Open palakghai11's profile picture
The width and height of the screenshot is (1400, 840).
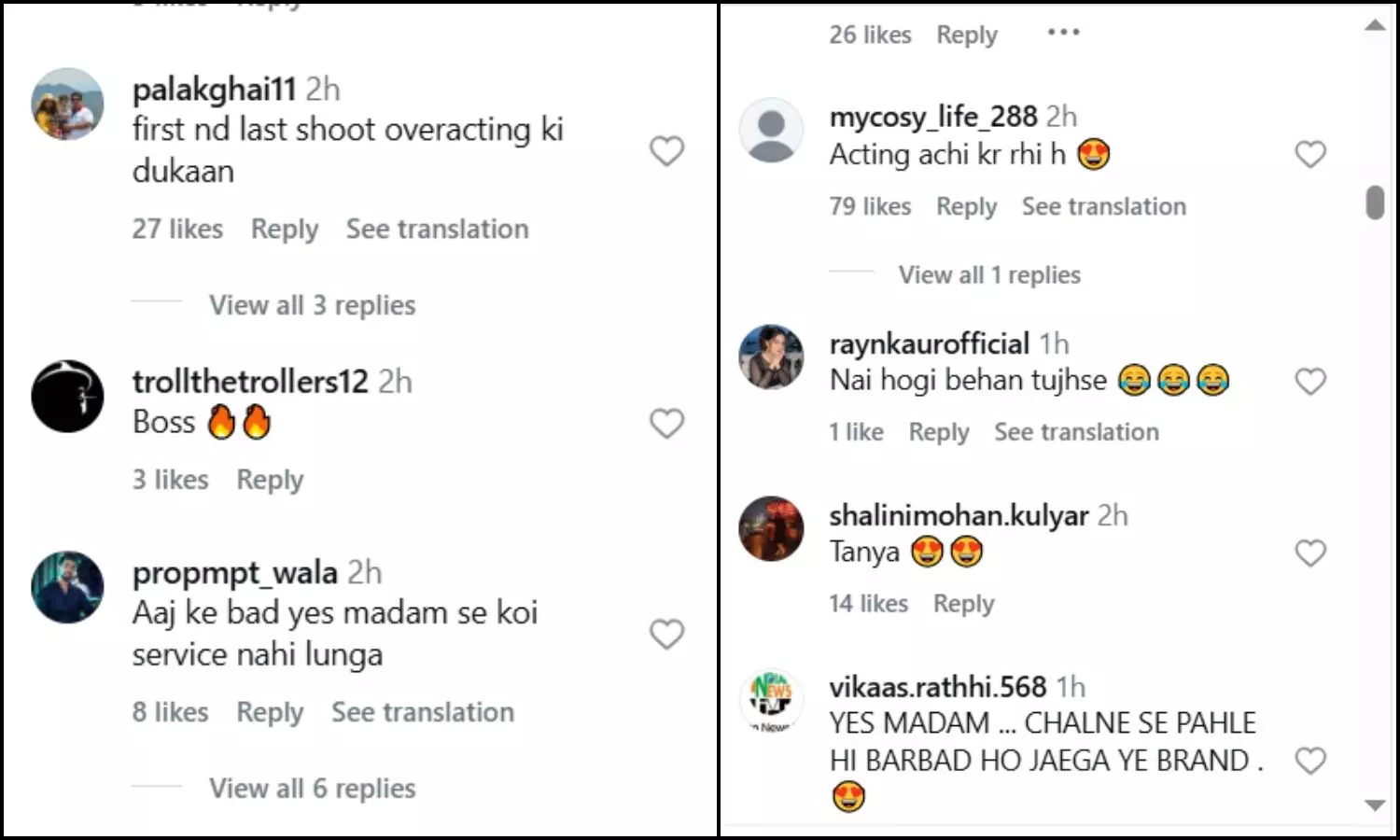67,104
